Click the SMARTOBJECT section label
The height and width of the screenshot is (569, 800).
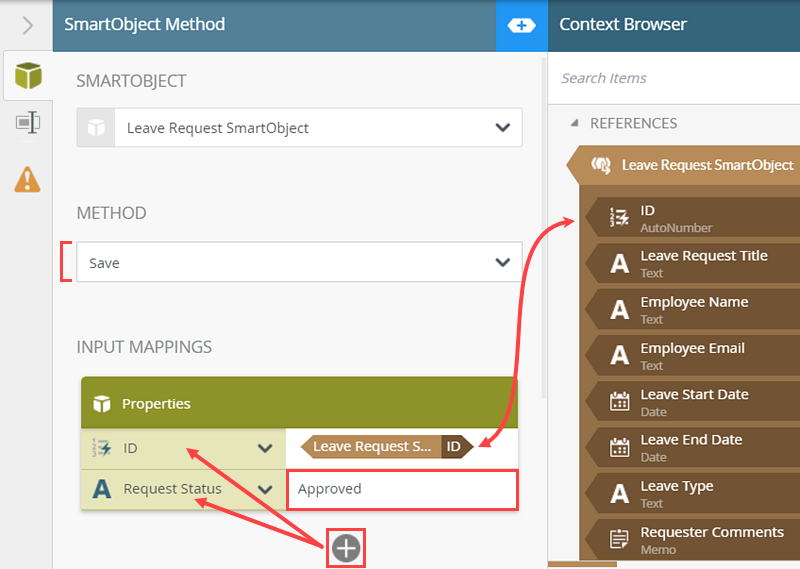click(131, 81)
